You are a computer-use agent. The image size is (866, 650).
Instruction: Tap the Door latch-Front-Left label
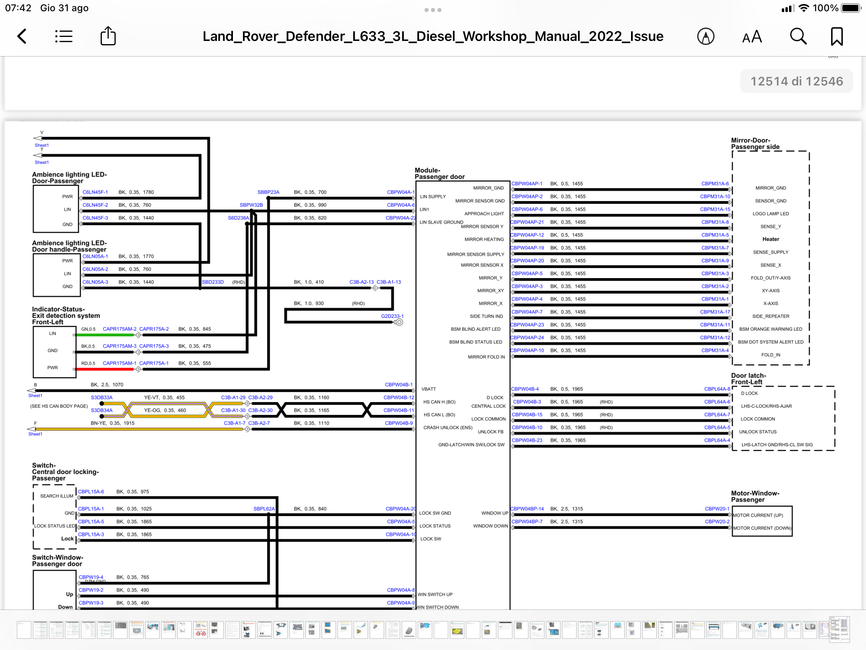tap(748, 379)
